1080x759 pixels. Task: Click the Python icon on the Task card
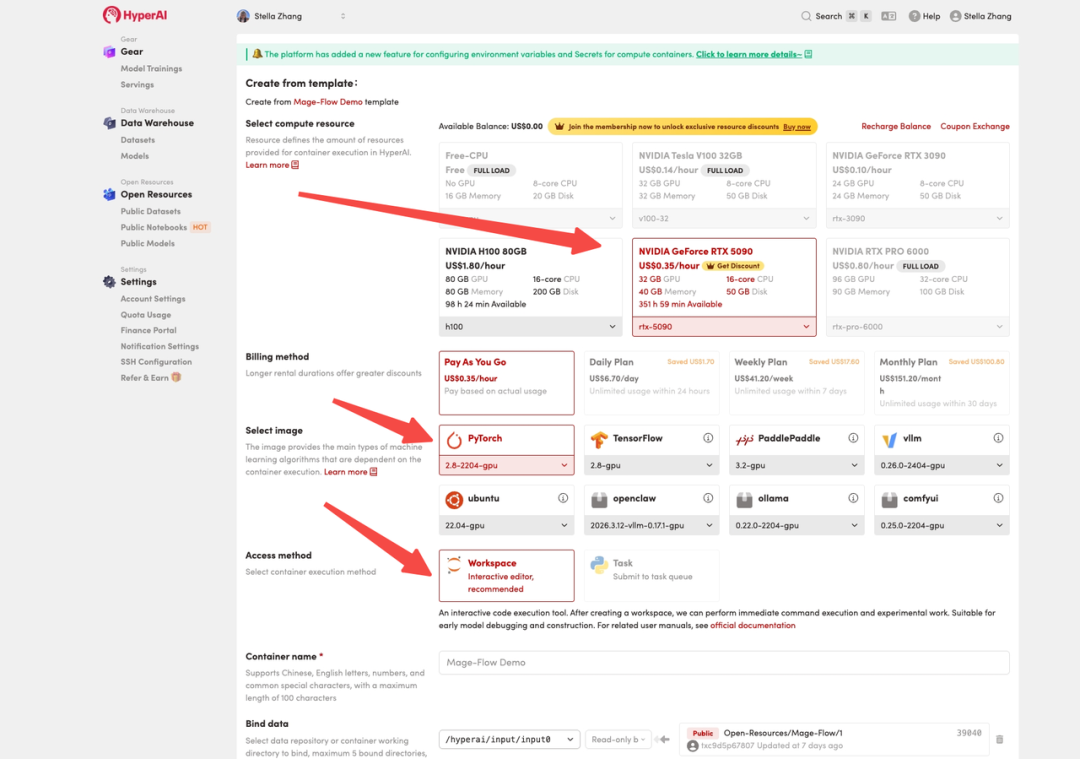coord(599,565)
